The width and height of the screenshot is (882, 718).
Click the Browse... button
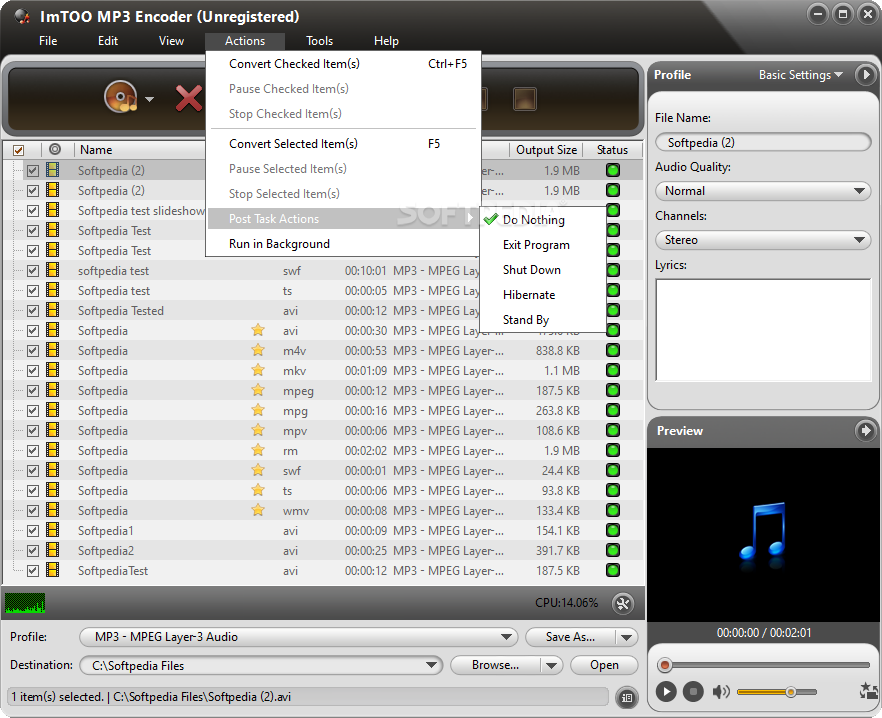pyautogui.click(x=496, y=665)
